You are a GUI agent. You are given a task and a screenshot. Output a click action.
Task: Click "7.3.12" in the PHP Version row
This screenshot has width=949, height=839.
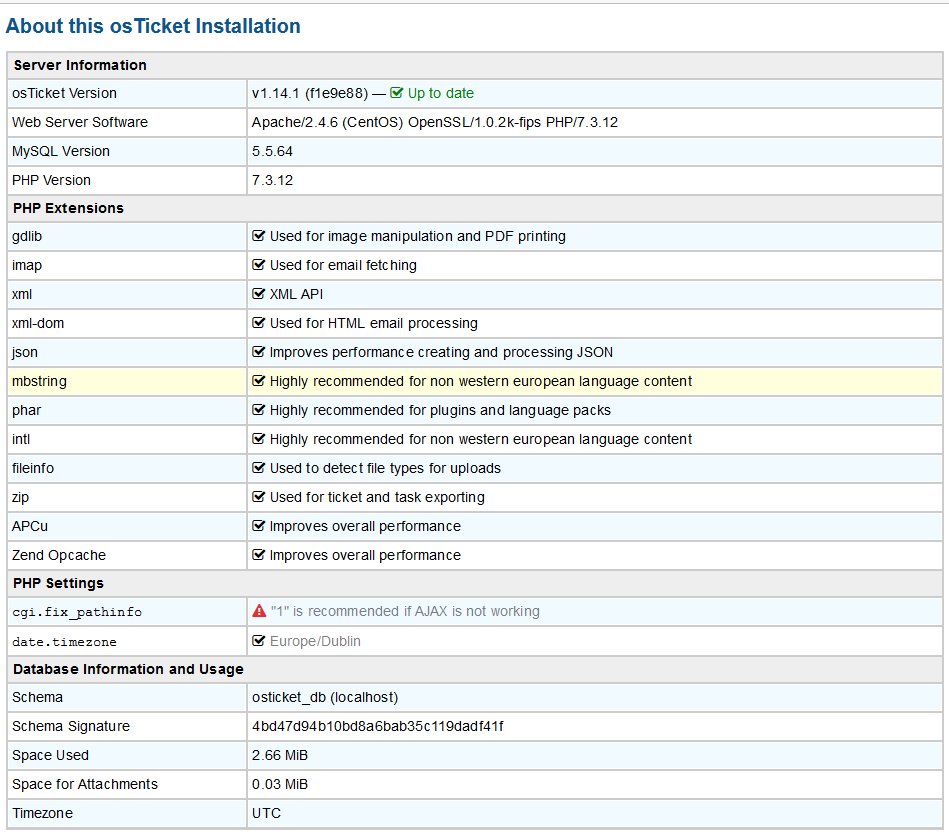coord(272,180)
